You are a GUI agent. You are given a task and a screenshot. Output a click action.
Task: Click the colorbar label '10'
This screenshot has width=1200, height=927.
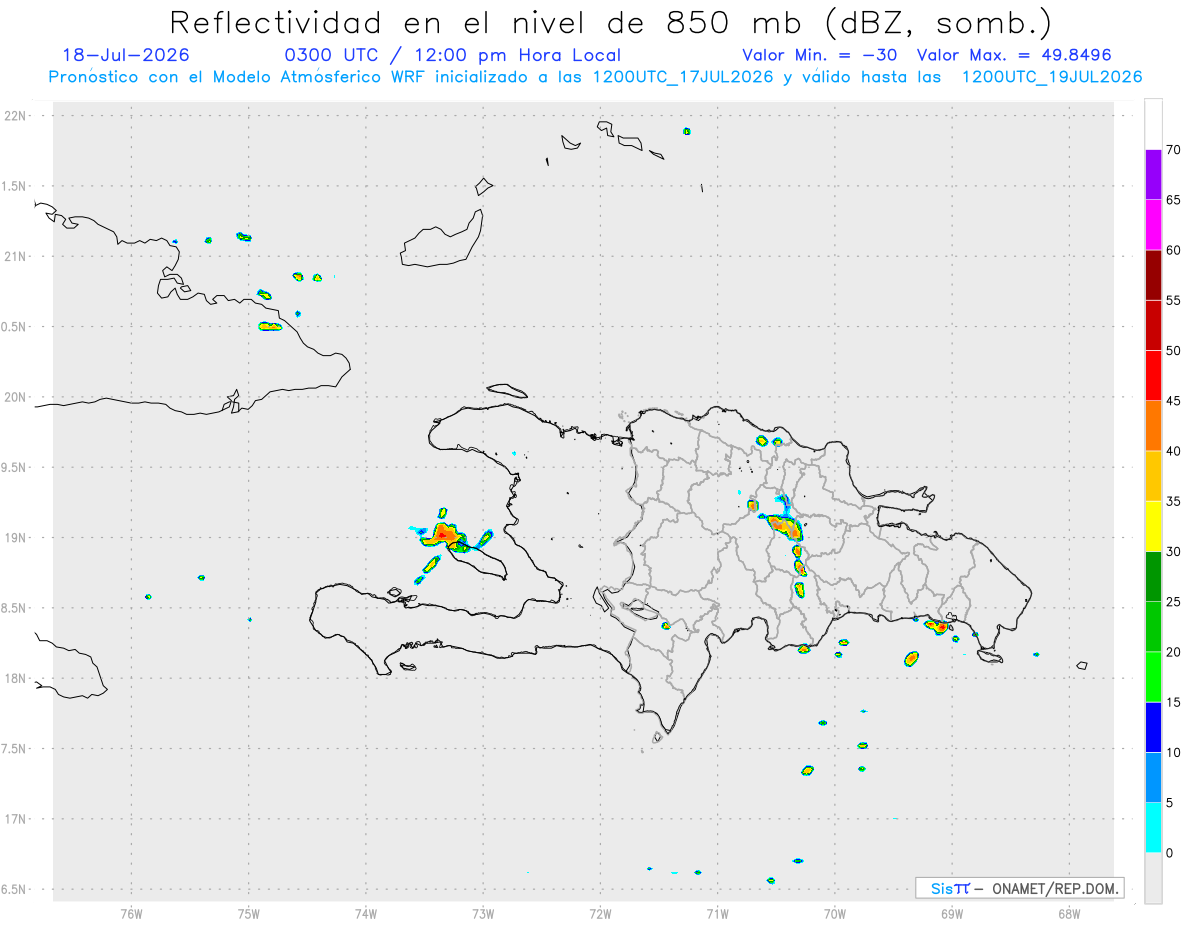pos(1174,753)
